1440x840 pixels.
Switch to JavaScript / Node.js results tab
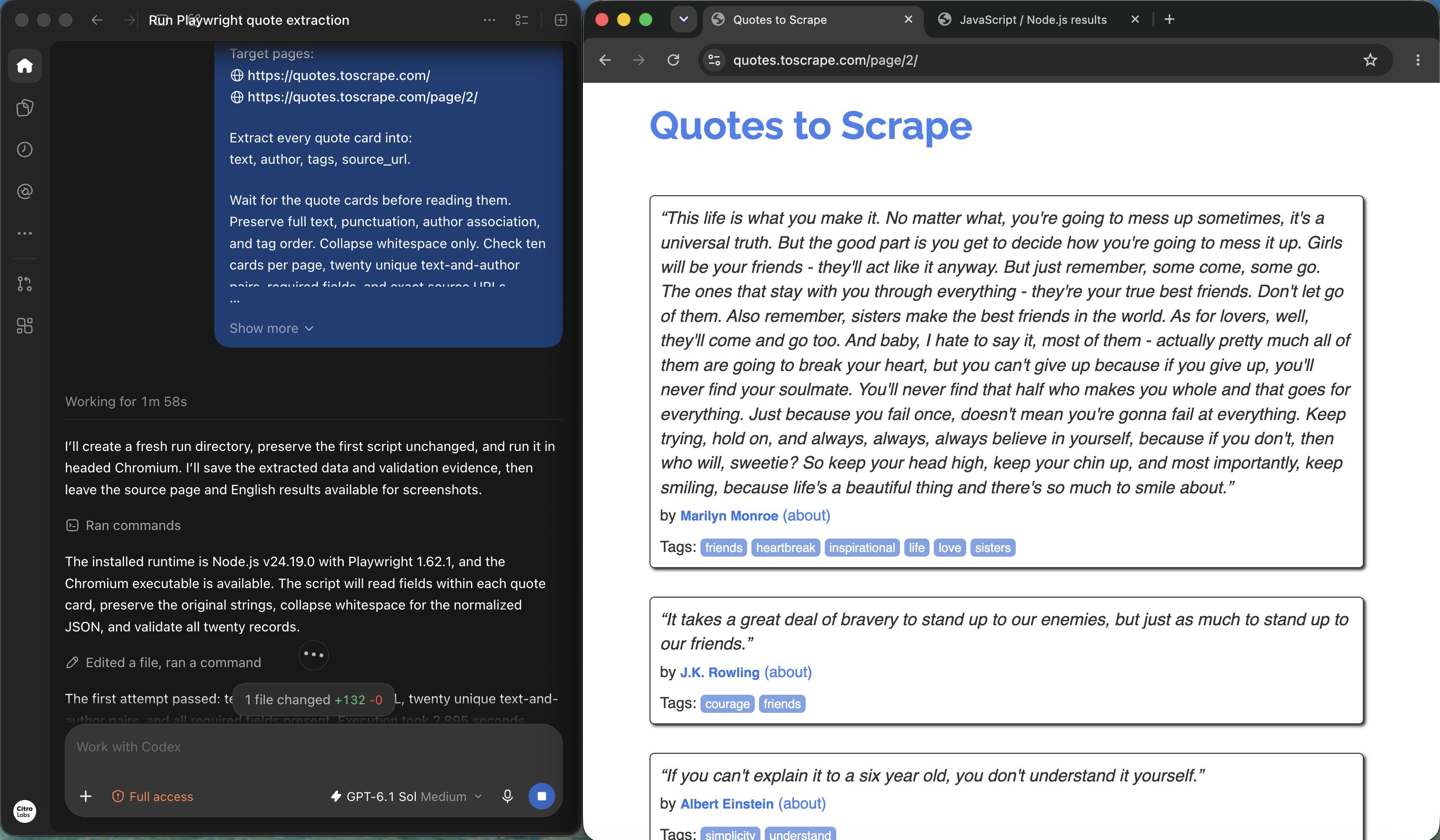[x=1033, y=20]
